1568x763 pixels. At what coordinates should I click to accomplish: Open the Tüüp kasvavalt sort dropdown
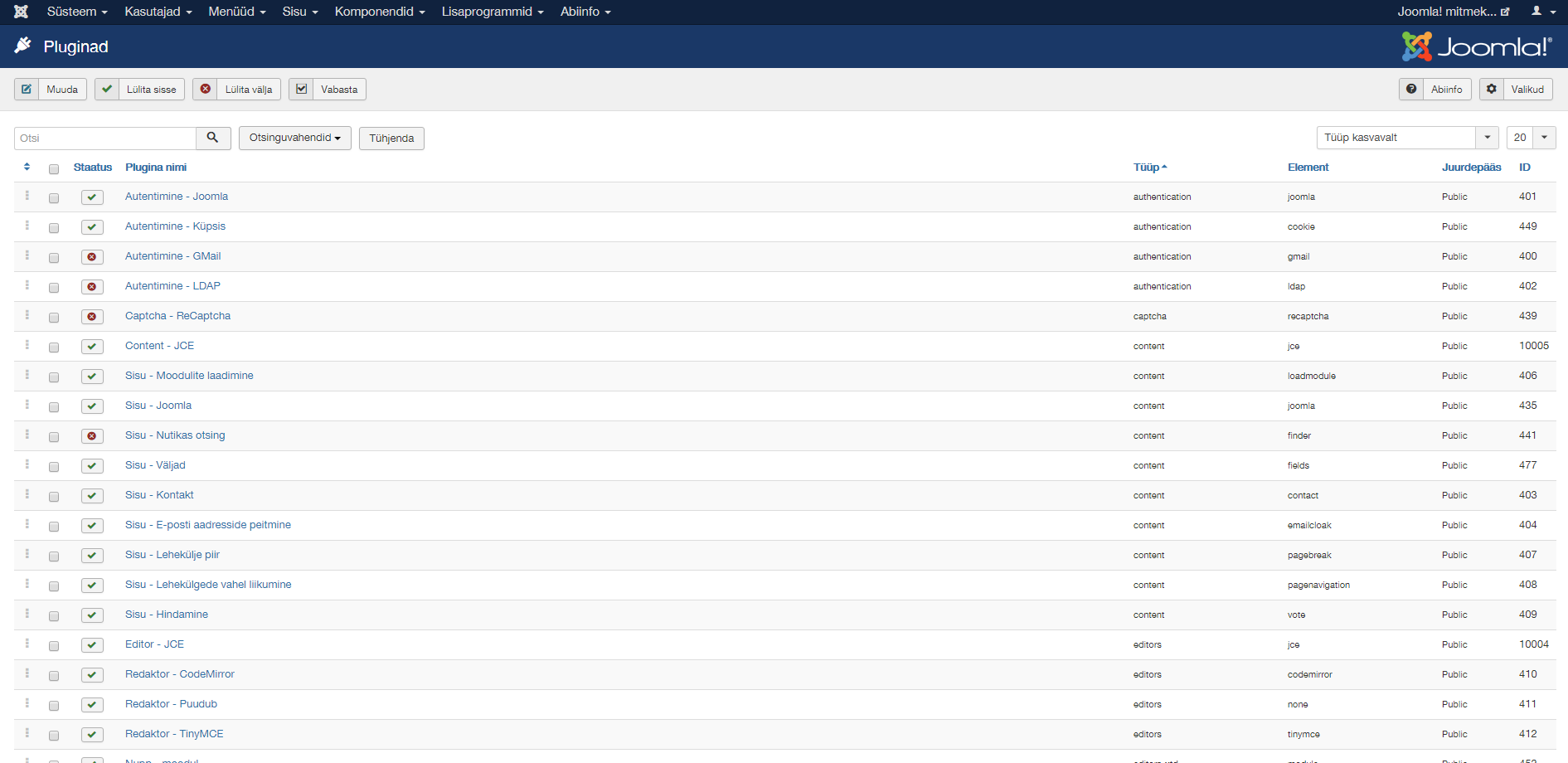pos(1407,138)
